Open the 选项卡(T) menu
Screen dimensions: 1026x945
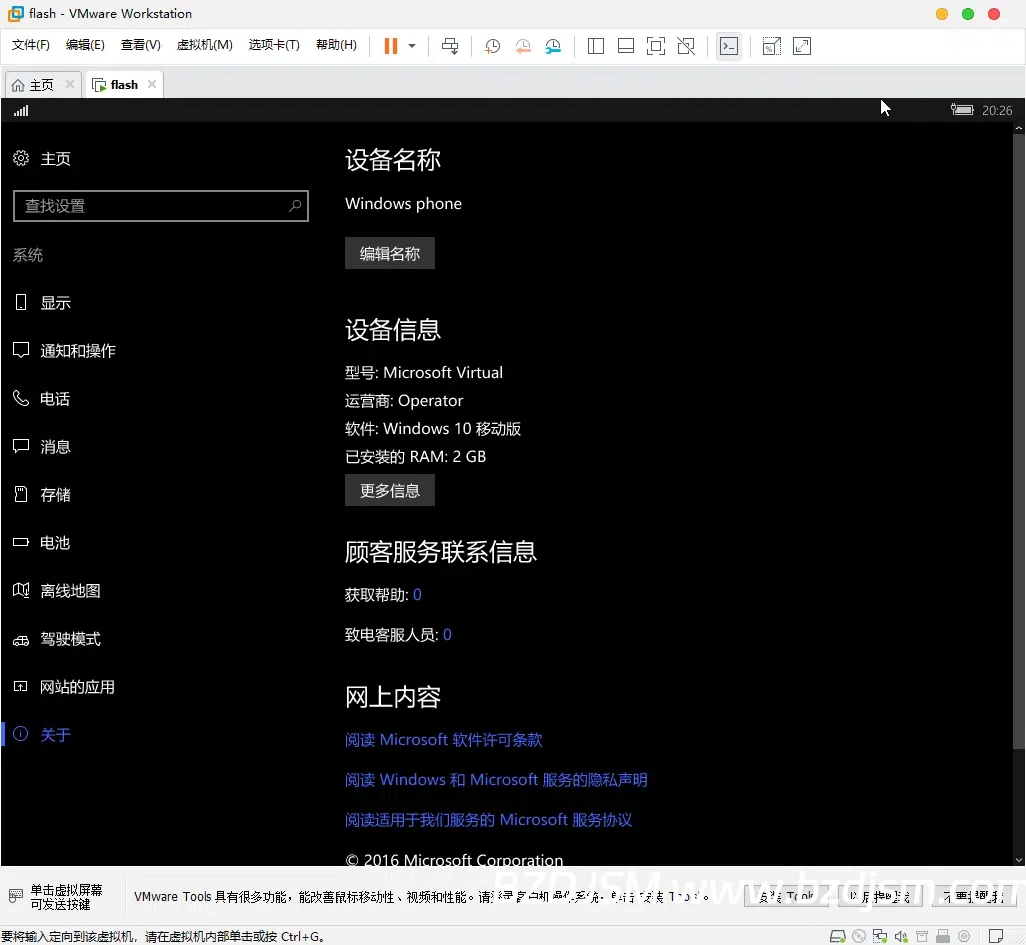274,45
